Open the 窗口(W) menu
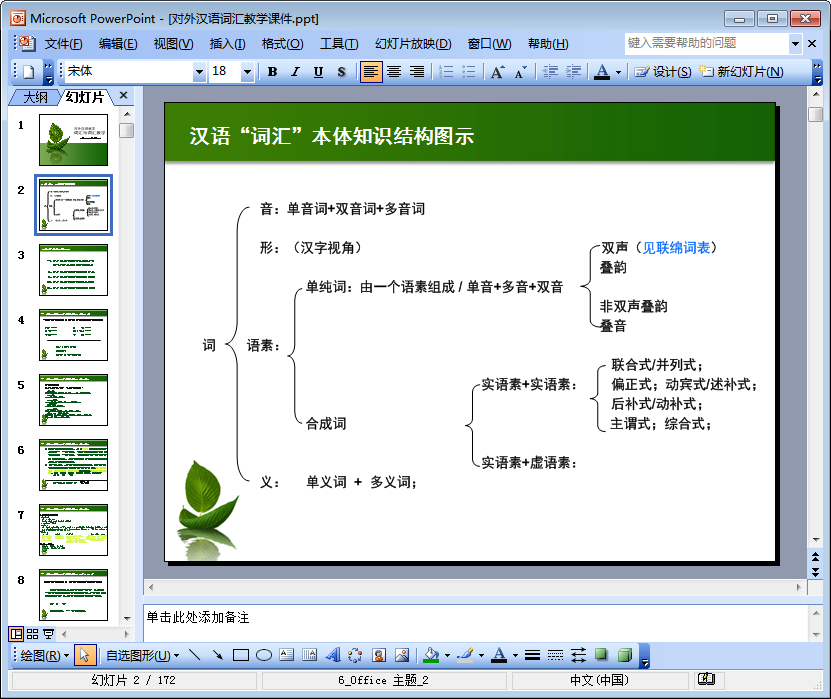Image resolution: width=831 pixels, height=699 pixels. (489, 43)
